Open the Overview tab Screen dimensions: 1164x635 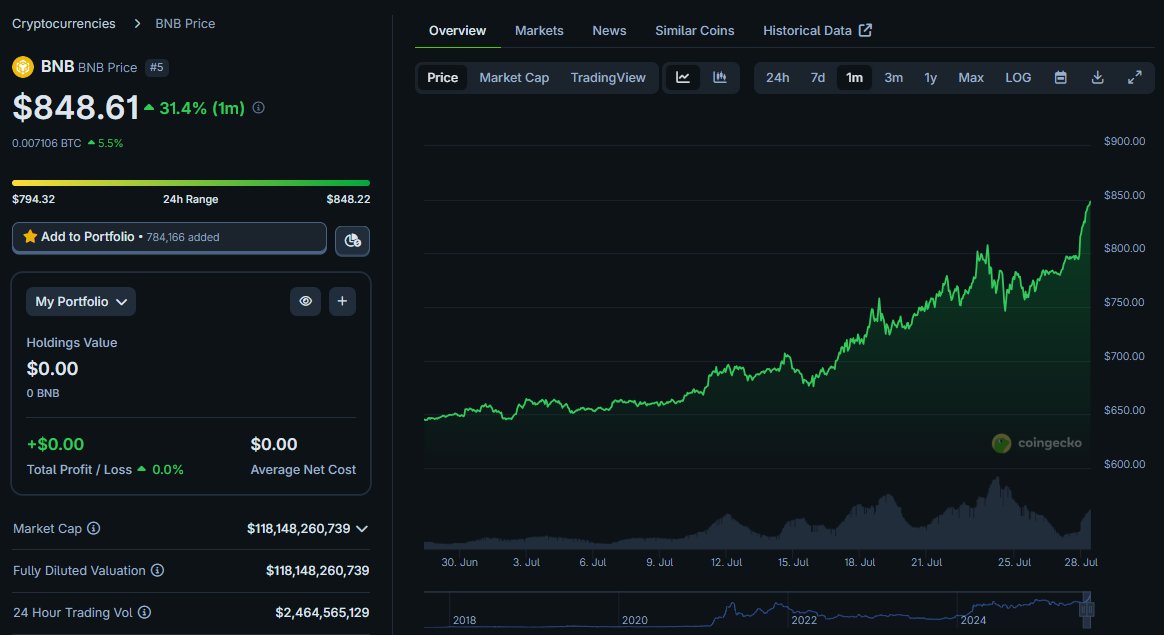(457, 30)
